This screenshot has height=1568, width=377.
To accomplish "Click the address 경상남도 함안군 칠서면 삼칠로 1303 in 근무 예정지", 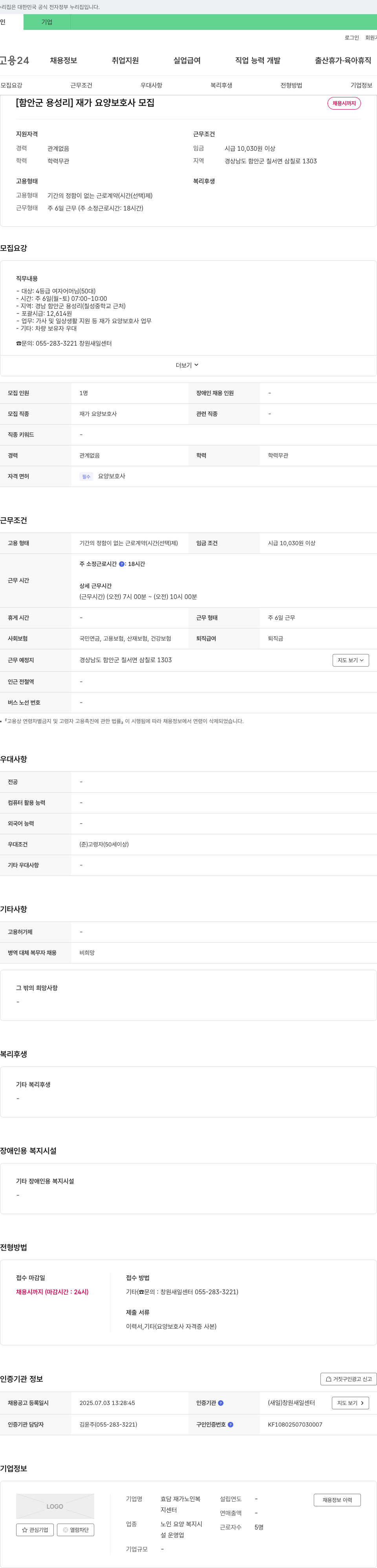I will coord(125,660).
